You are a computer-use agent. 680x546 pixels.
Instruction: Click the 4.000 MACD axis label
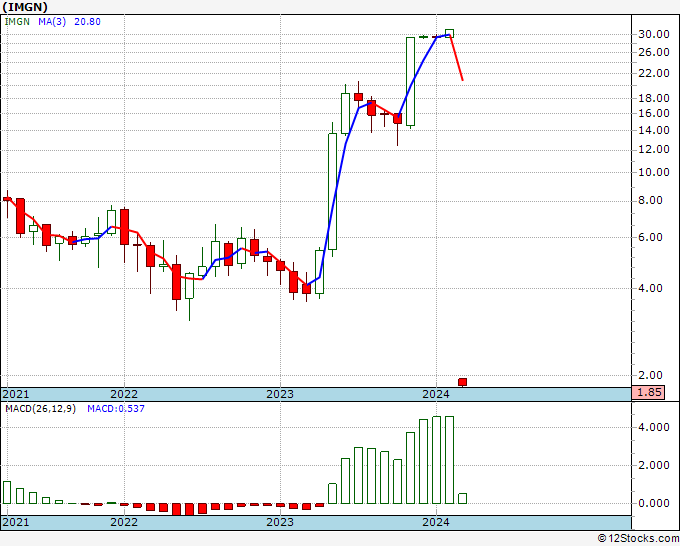654,427
